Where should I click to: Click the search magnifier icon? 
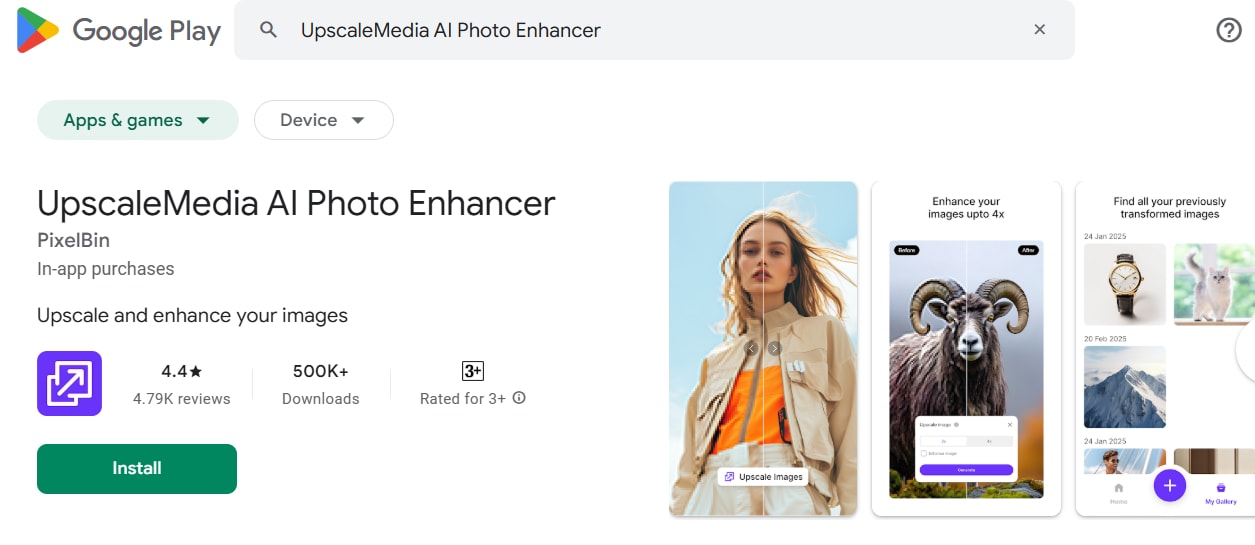(268, 30)
